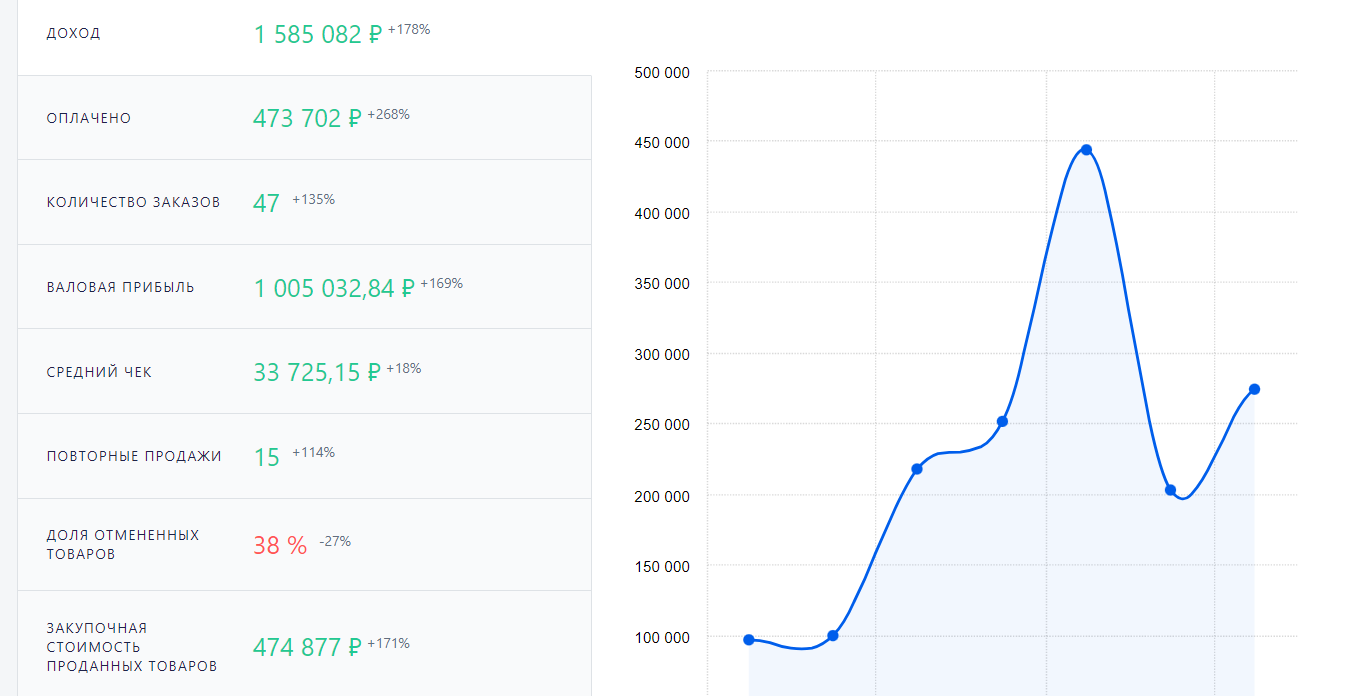
Task: Choose the Валовая прибыль row
Action: click(x=305, y=287)
